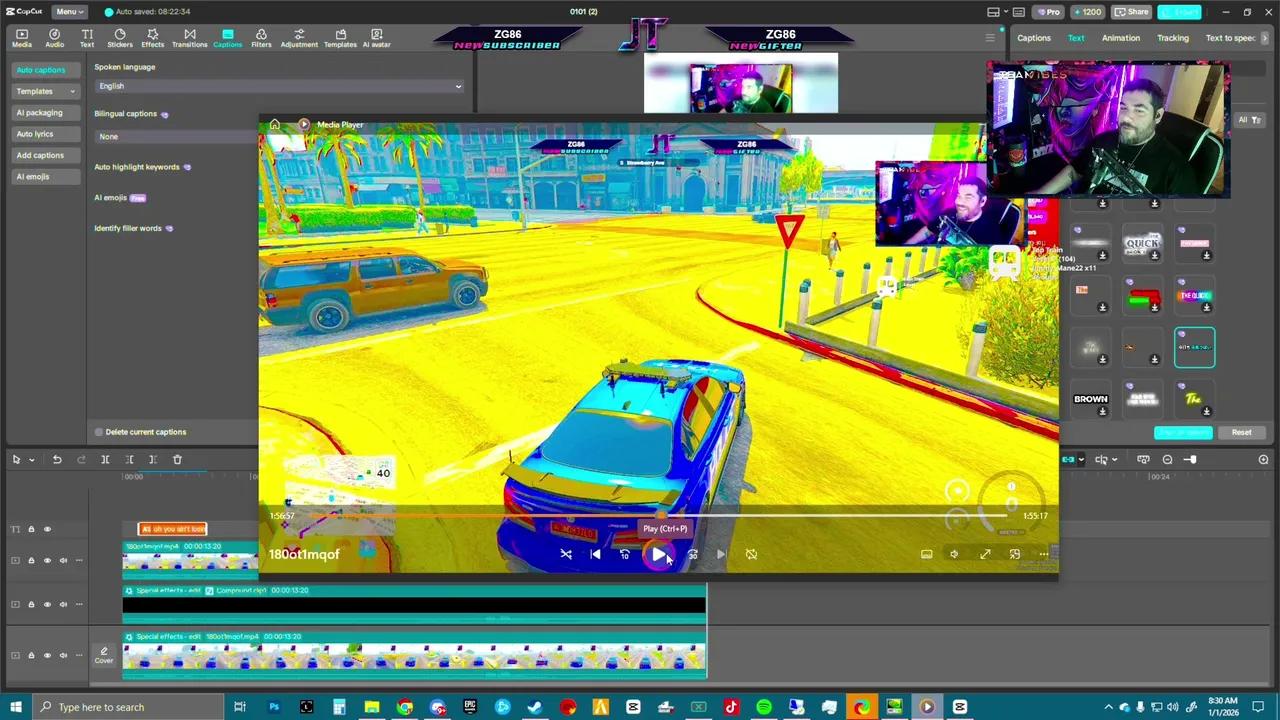Open the selection tool mode dropdown arrow
Screen dimensions: 1280x720
coord(31,460)
